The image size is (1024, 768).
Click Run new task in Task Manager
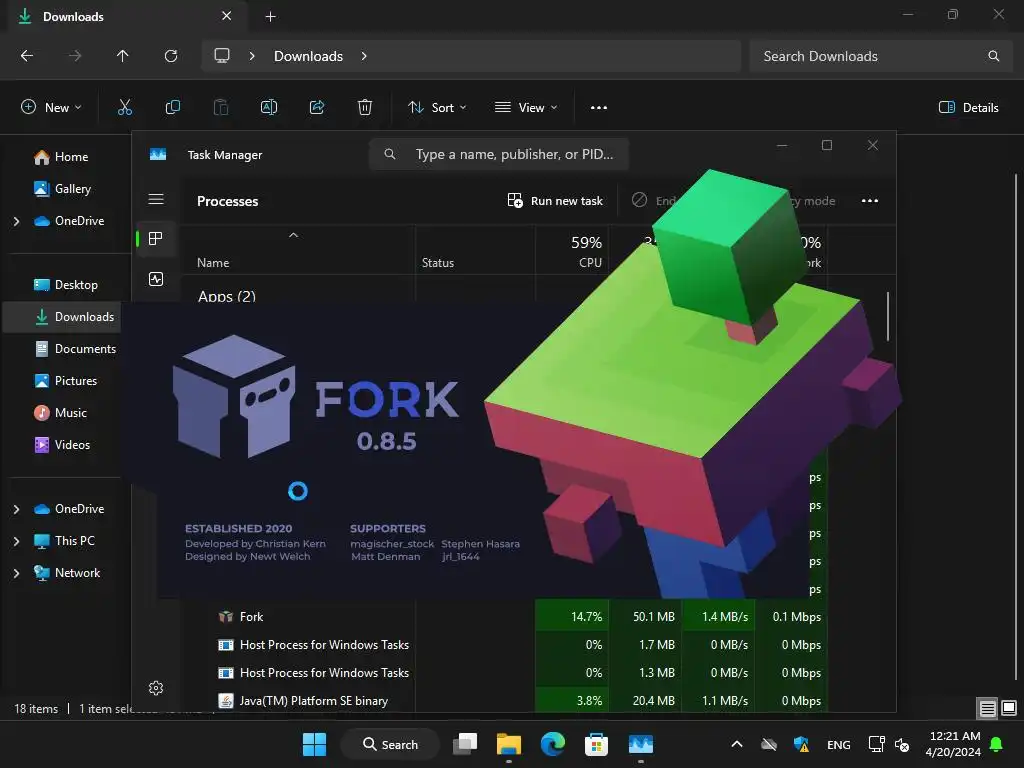(555, 200)
